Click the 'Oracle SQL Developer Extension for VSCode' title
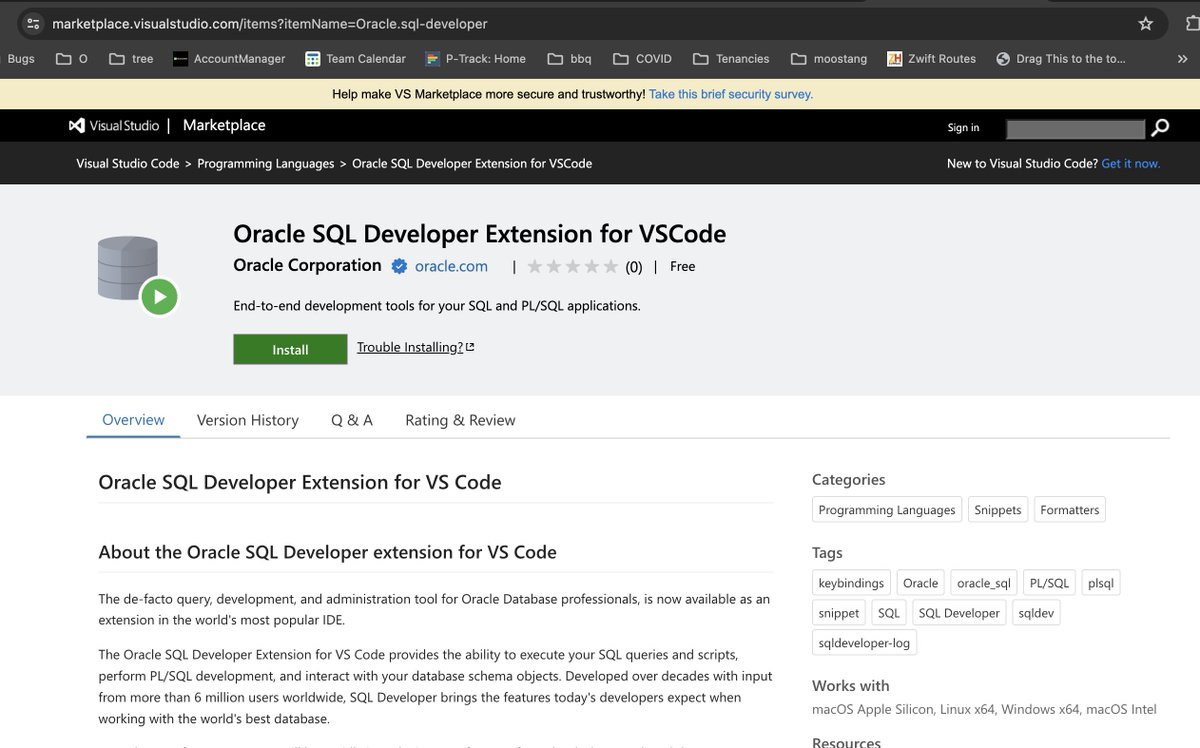1200x748 pixels. click(x=480, y=234)
